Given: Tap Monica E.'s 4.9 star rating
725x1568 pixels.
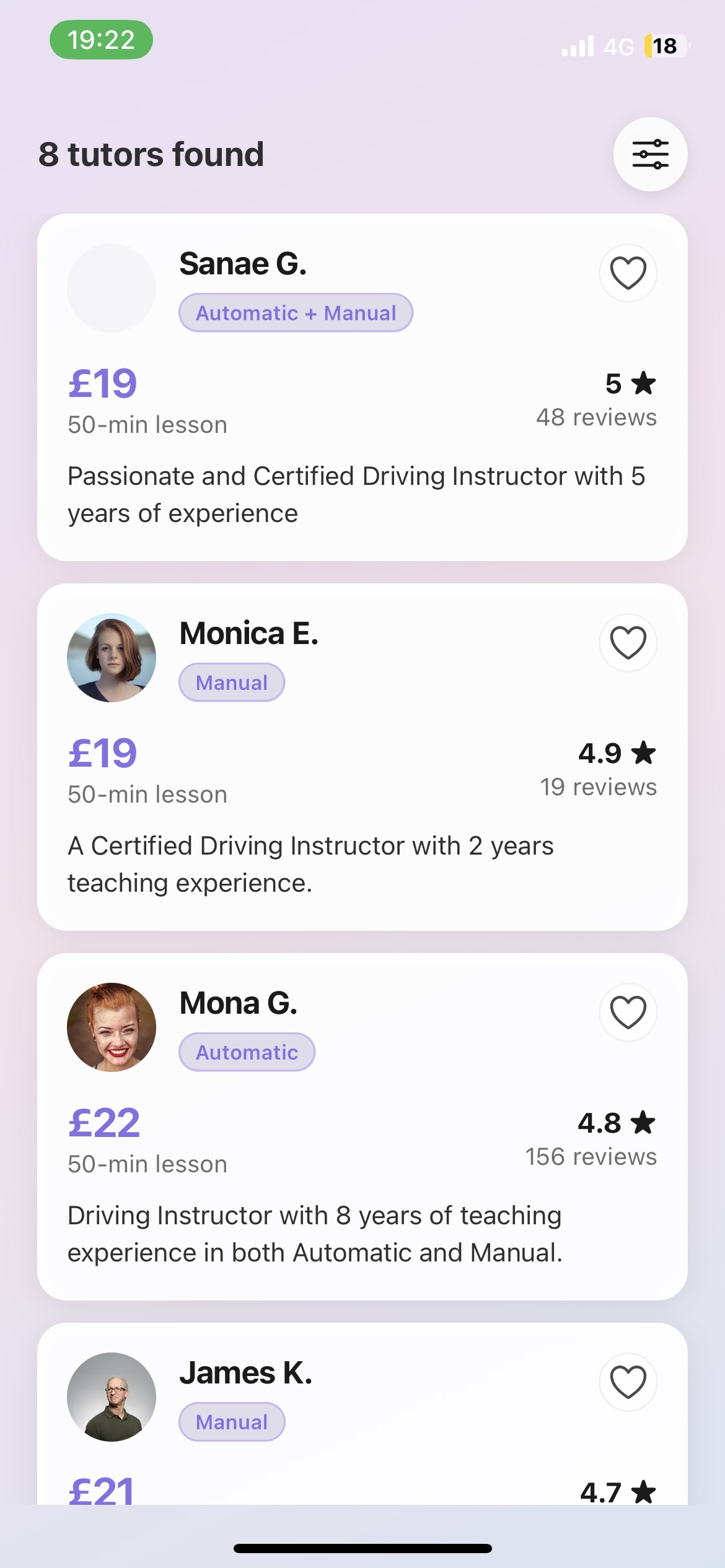Looking at the screenshot, I should point(617,753).
